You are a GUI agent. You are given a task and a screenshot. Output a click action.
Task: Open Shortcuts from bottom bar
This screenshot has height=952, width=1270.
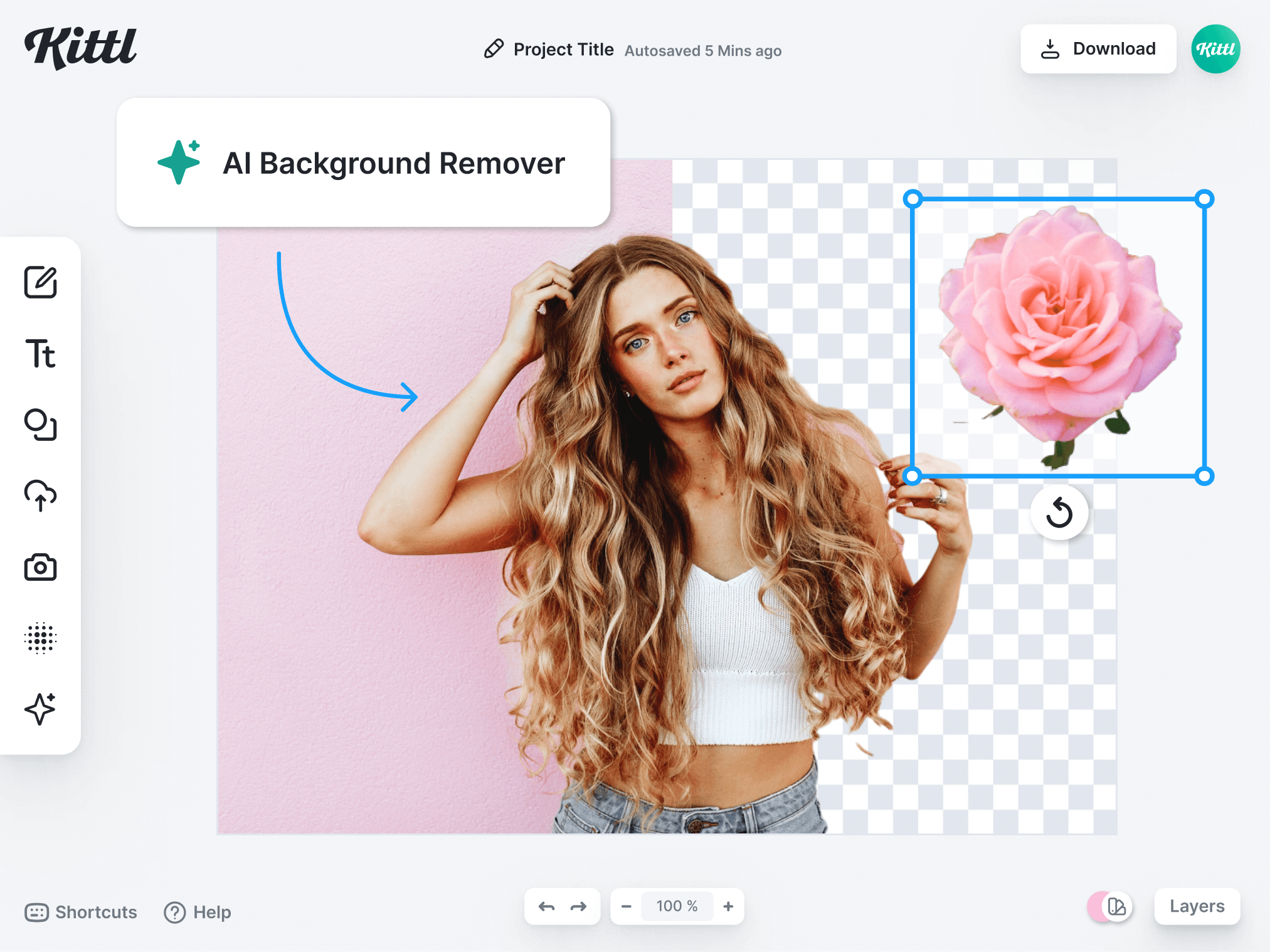point(81,912)
